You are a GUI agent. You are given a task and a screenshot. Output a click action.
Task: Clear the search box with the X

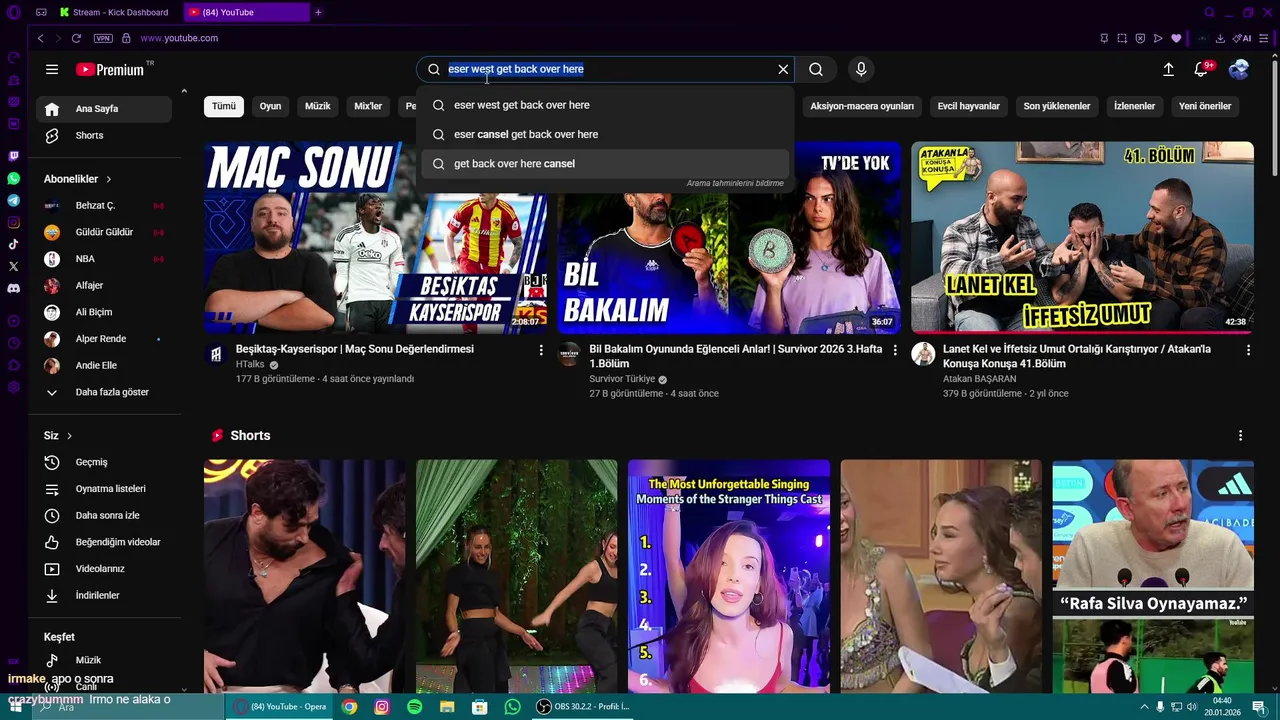coord(783,69)
